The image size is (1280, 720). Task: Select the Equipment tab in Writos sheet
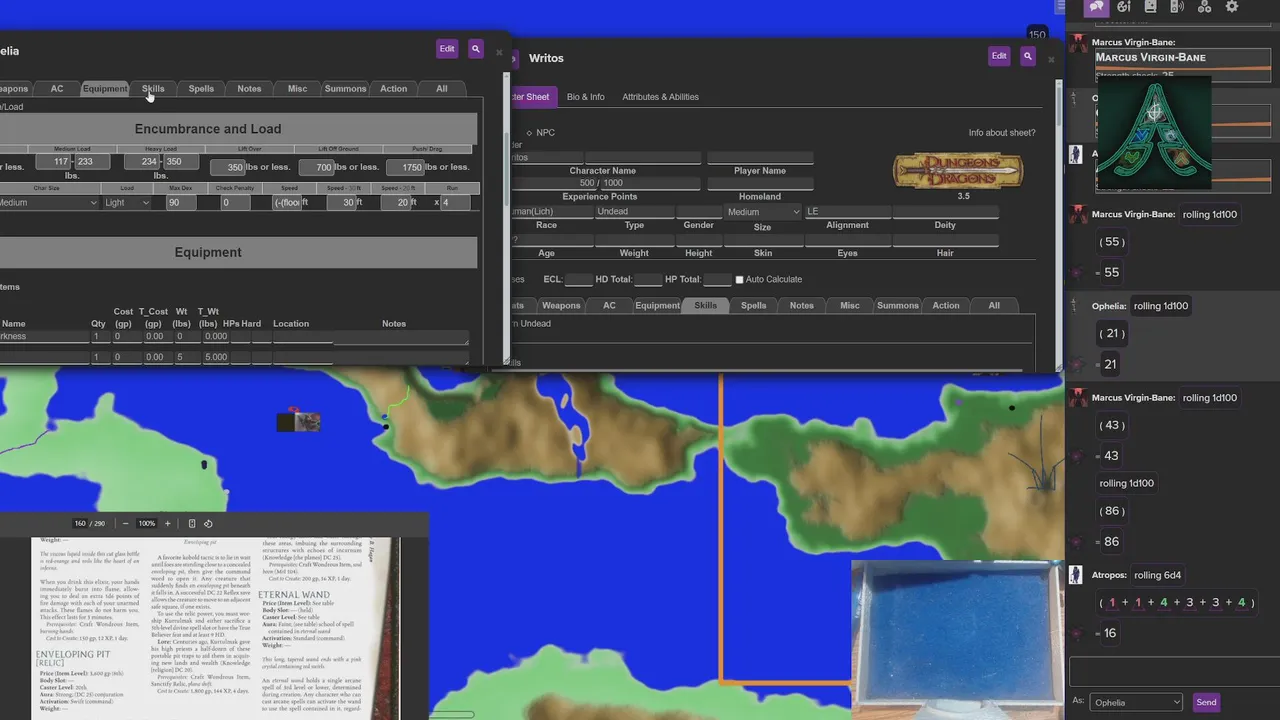(657, 306)
